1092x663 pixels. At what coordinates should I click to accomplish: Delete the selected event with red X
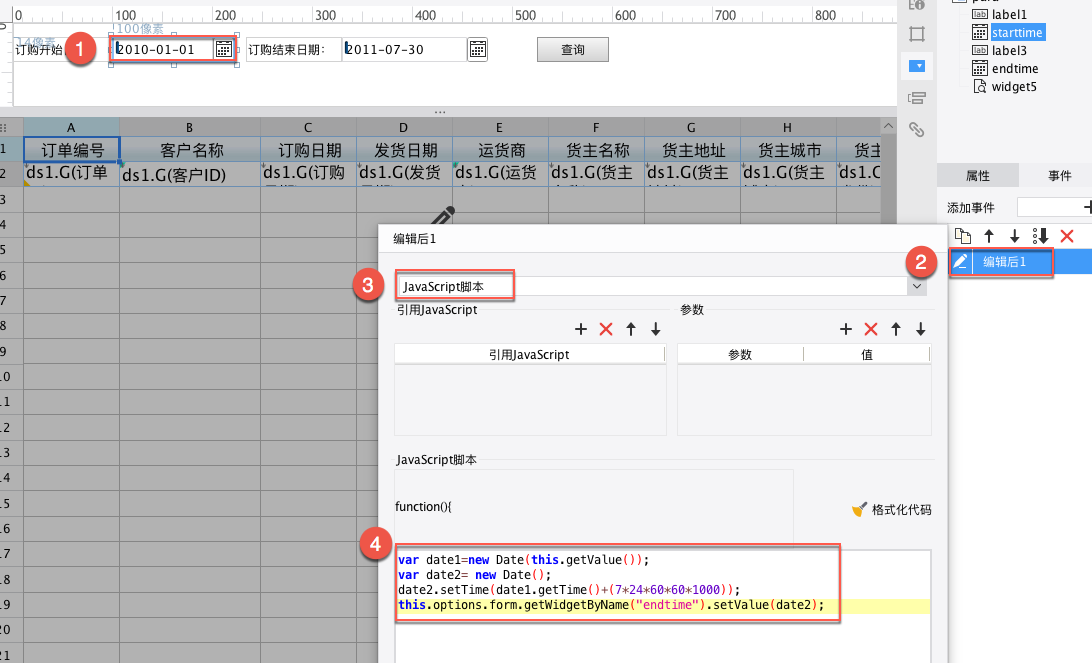(x=1066, y=236)
